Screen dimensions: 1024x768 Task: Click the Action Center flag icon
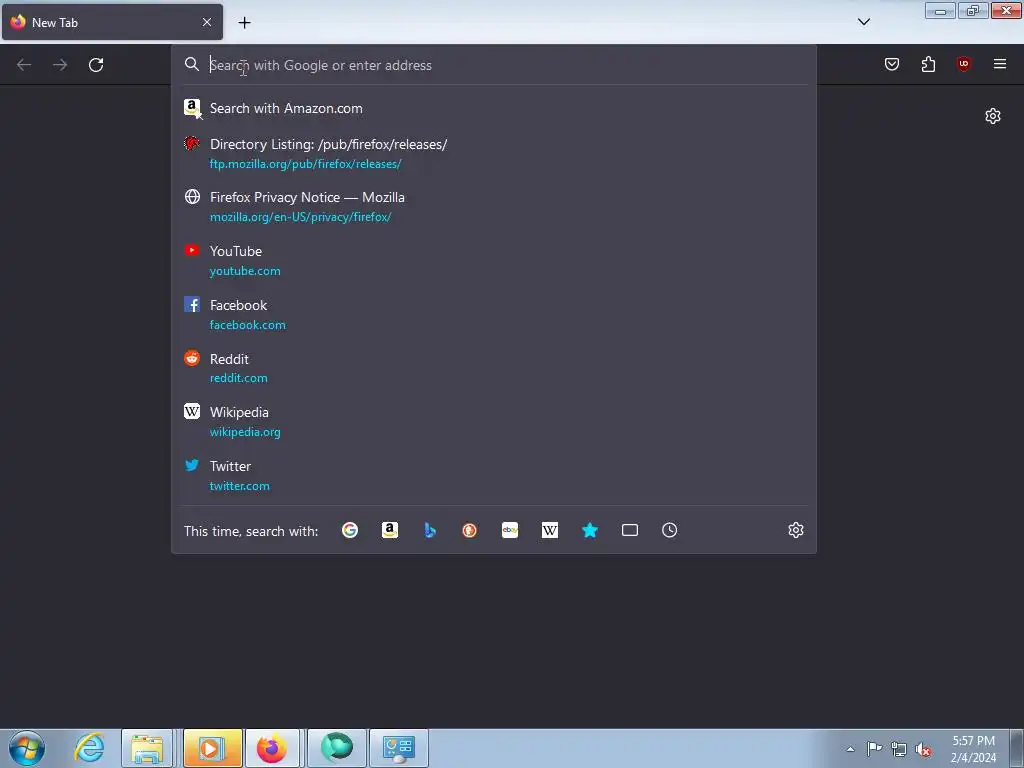pyautogui.click(x=874, y=749)
